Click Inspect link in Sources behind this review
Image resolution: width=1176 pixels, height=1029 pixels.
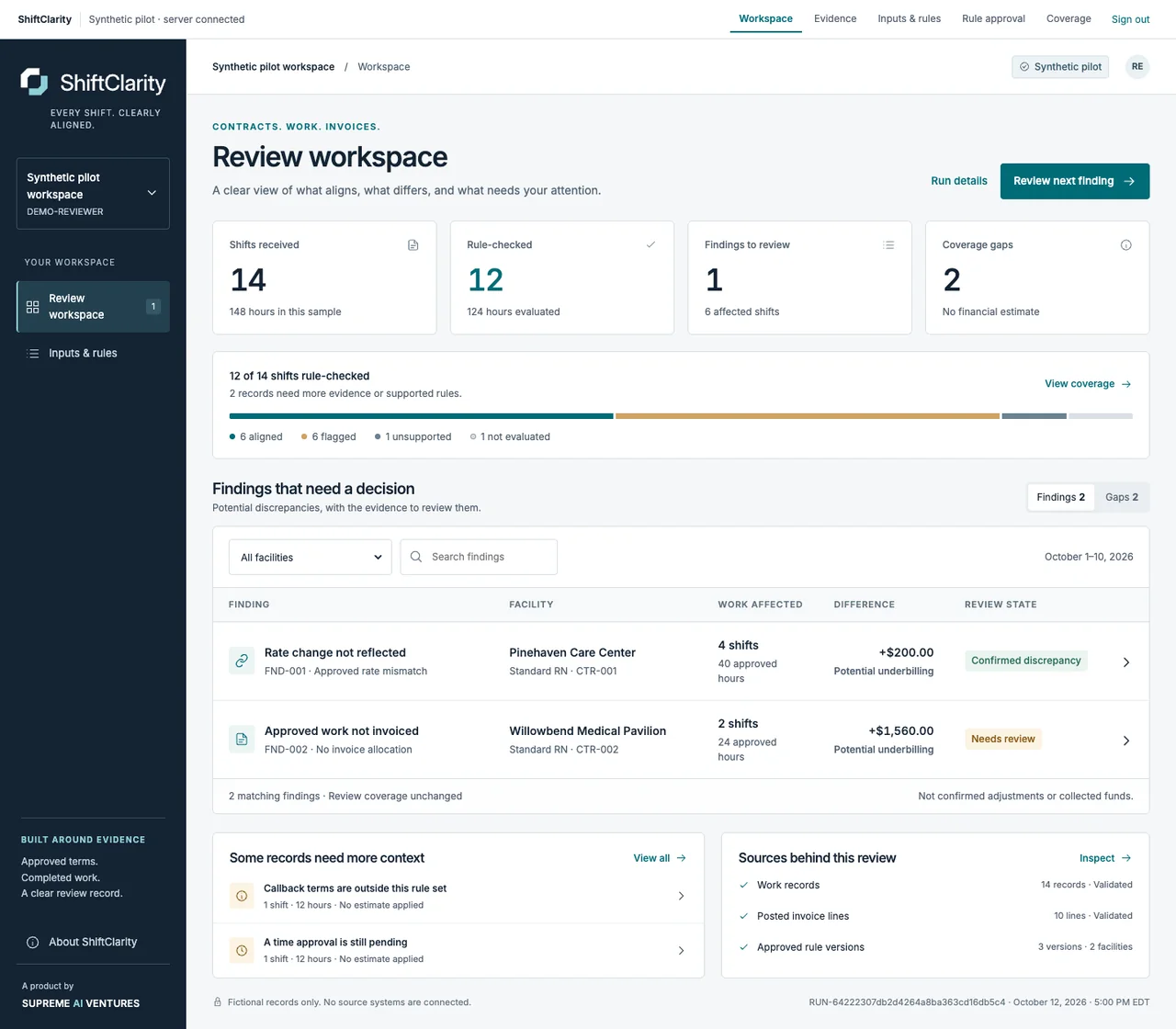1105,858
